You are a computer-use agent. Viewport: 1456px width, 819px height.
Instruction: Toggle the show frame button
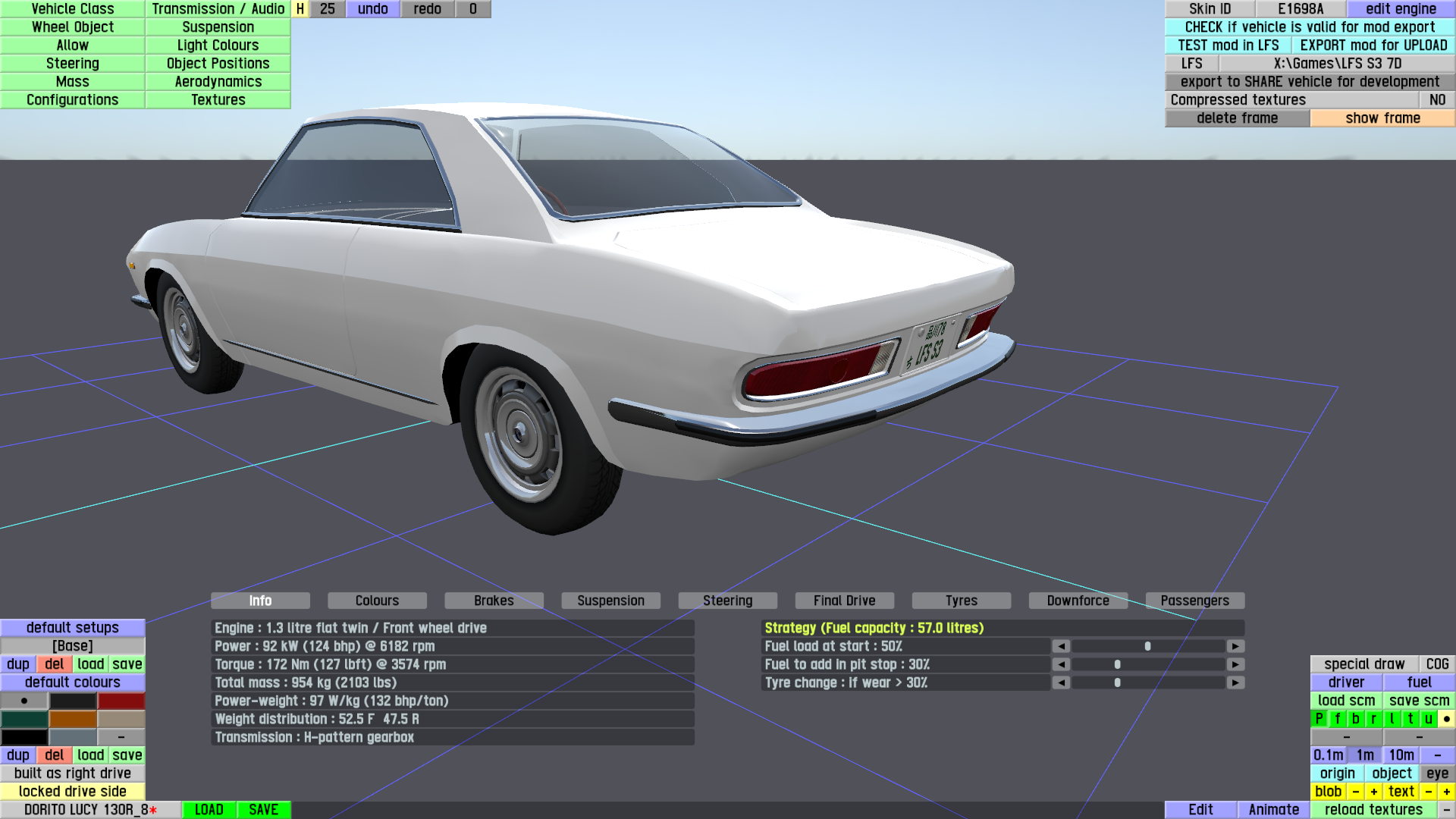click(1382, 118)
